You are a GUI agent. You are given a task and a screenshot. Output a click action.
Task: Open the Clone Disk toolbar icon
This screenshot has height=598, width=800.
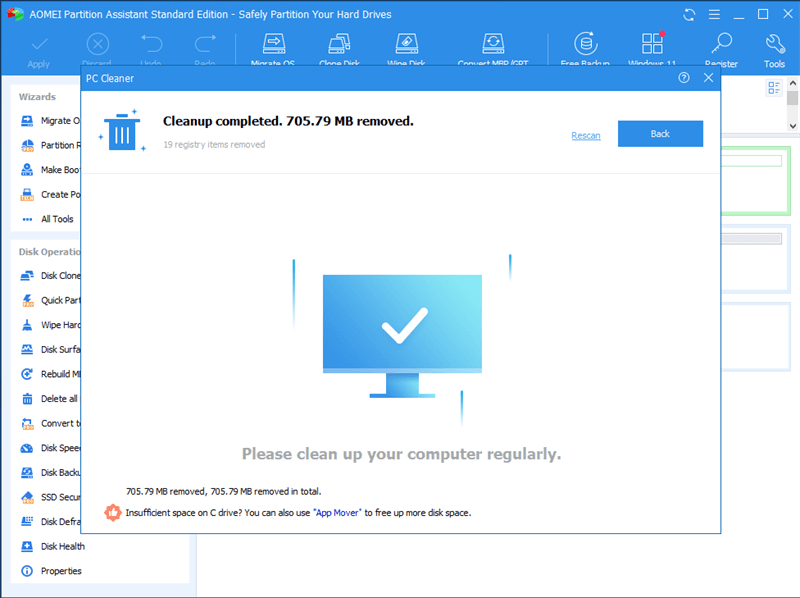(x=340, y=44)
